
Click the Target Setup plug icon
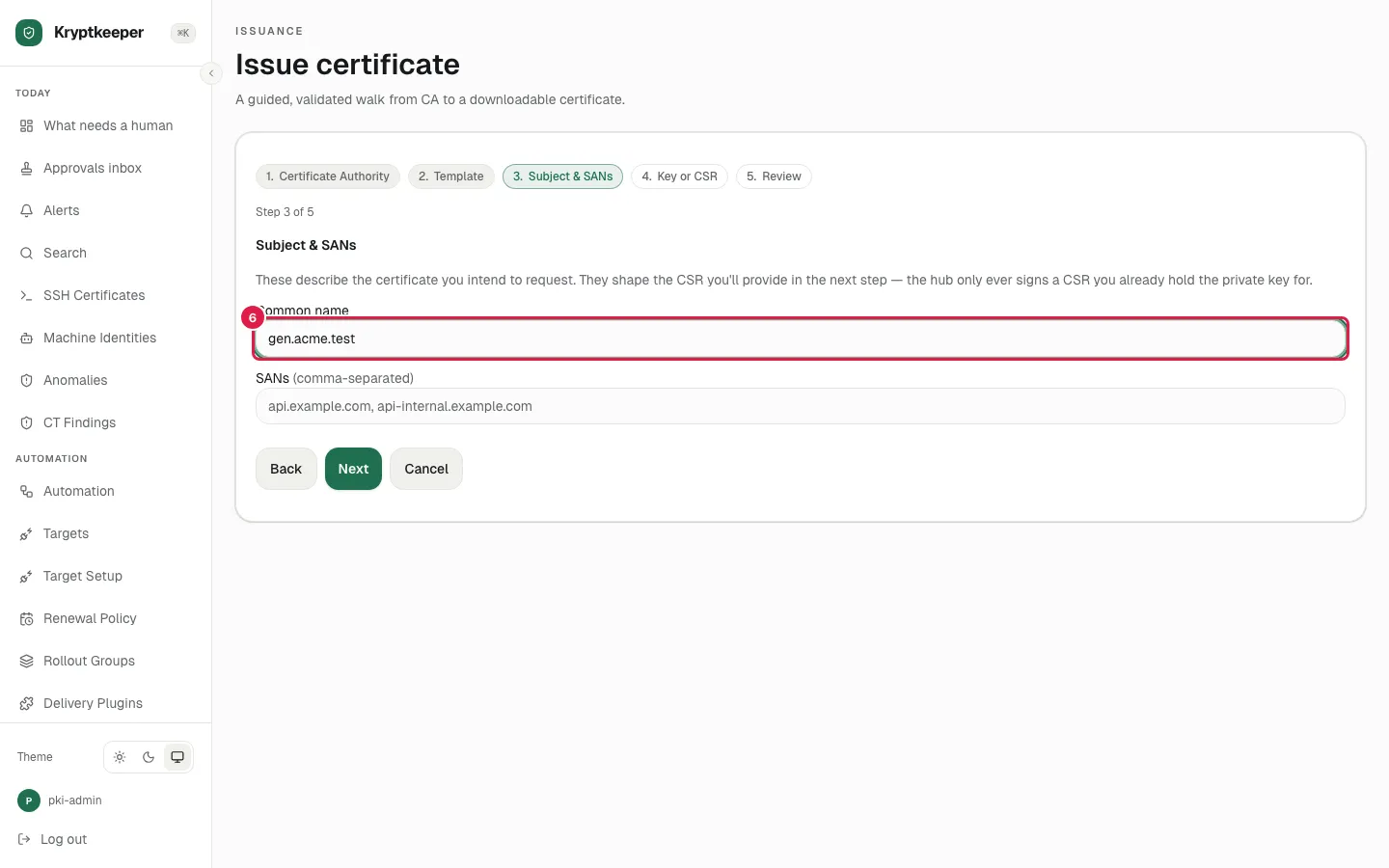[x=26, y=577]
